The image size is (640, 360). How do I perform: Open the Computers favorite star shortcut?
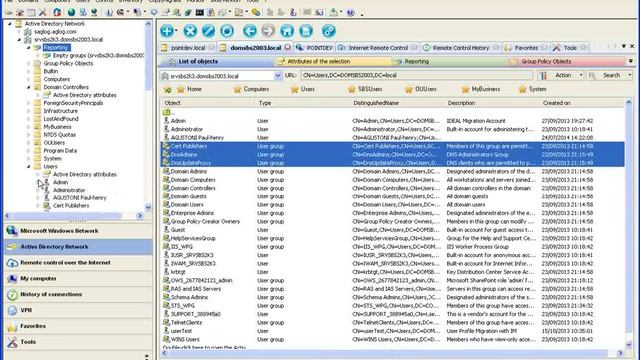point(251,89)
